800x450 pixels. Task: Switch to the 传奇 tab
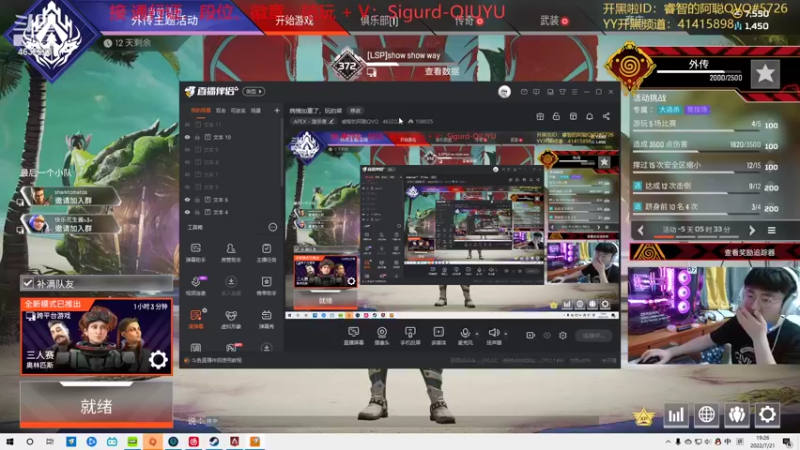[x=468, y=21]
